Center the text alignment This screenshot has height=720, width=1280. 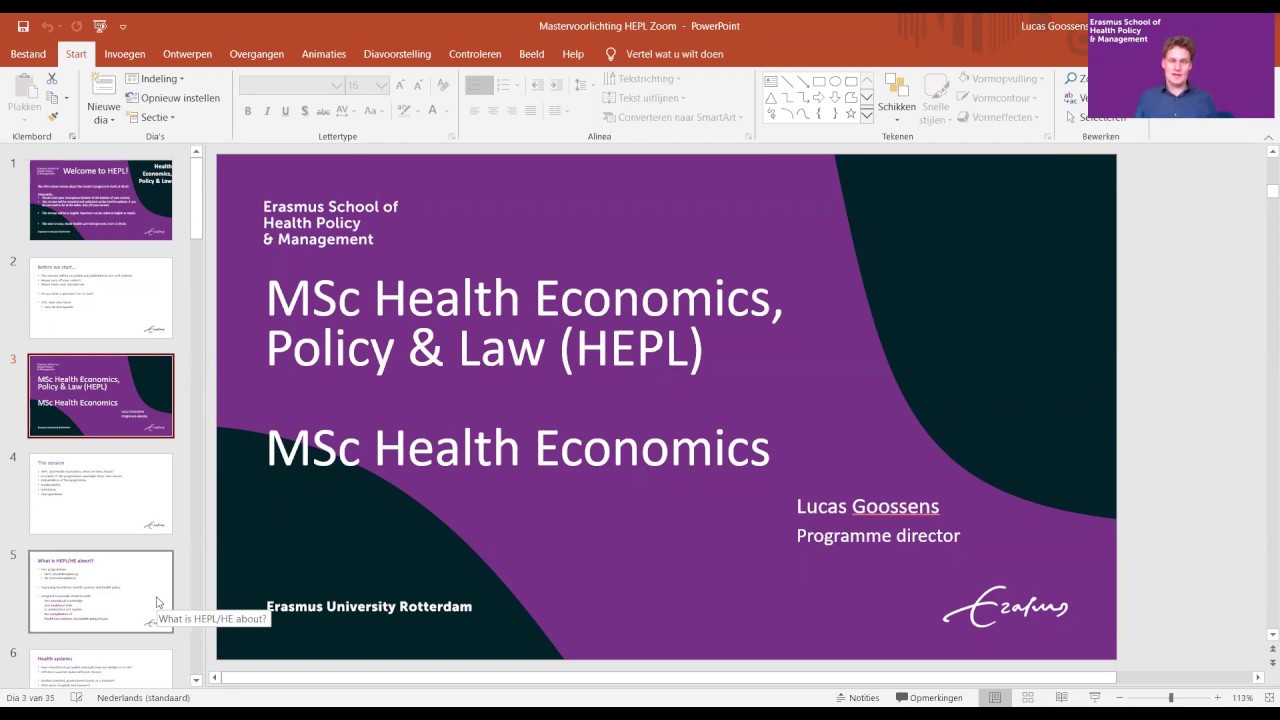(x=493, y=111)
